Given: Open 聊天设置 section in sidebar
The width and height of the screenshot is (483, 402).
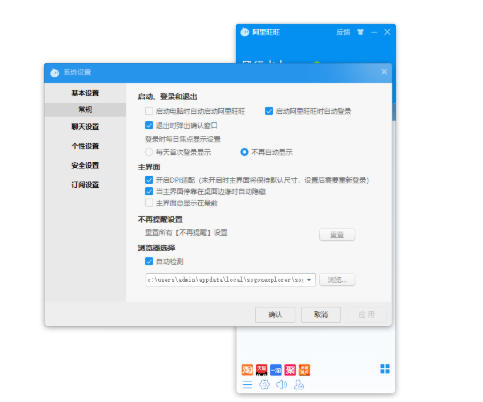Looking at the screenshot, I should 85,127.
